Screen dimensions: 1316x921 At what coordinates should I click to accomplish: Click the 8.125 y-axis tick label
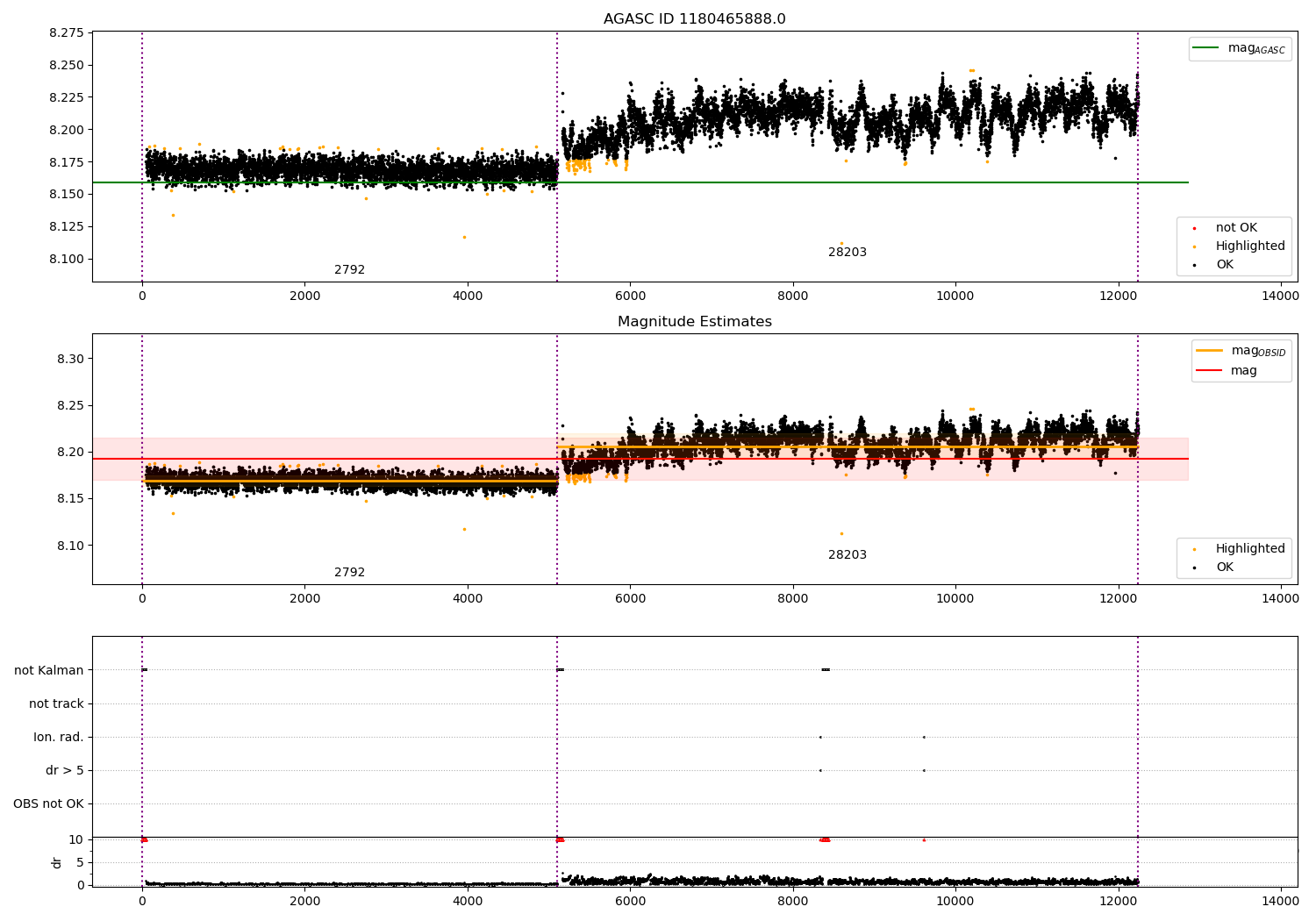[x=67, y=226]
